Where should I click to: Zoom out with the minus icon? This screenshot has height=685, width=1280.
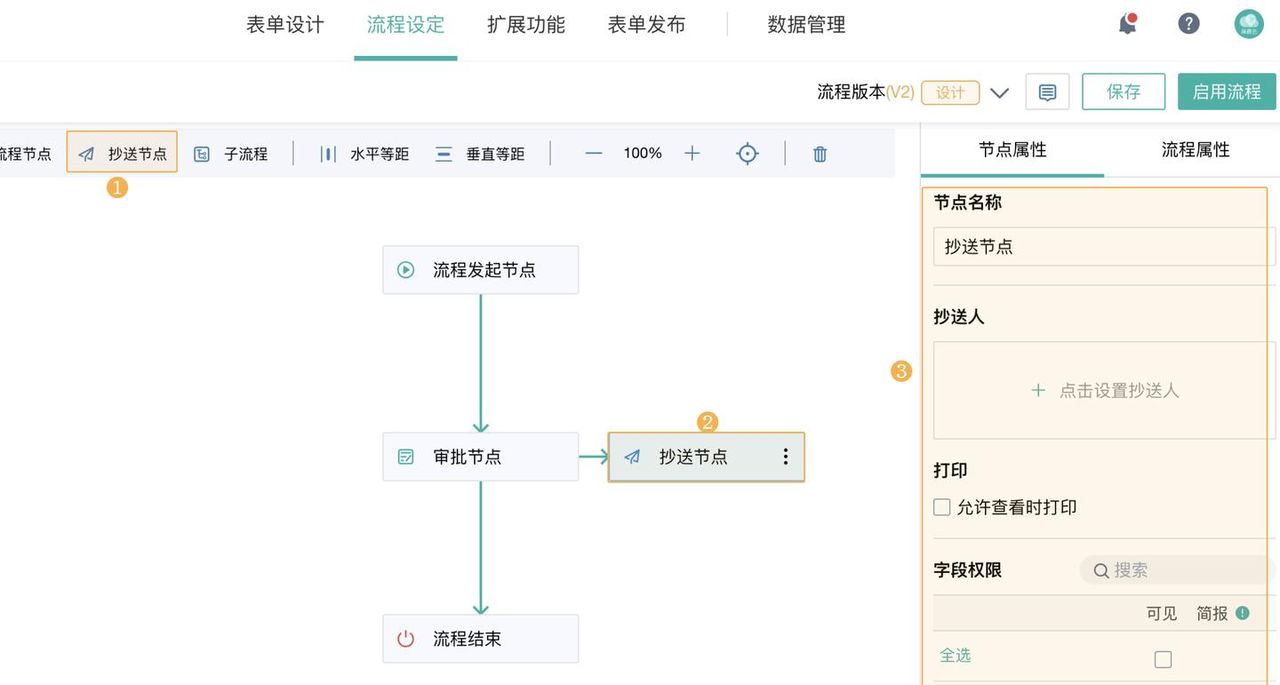click(594, 153)
